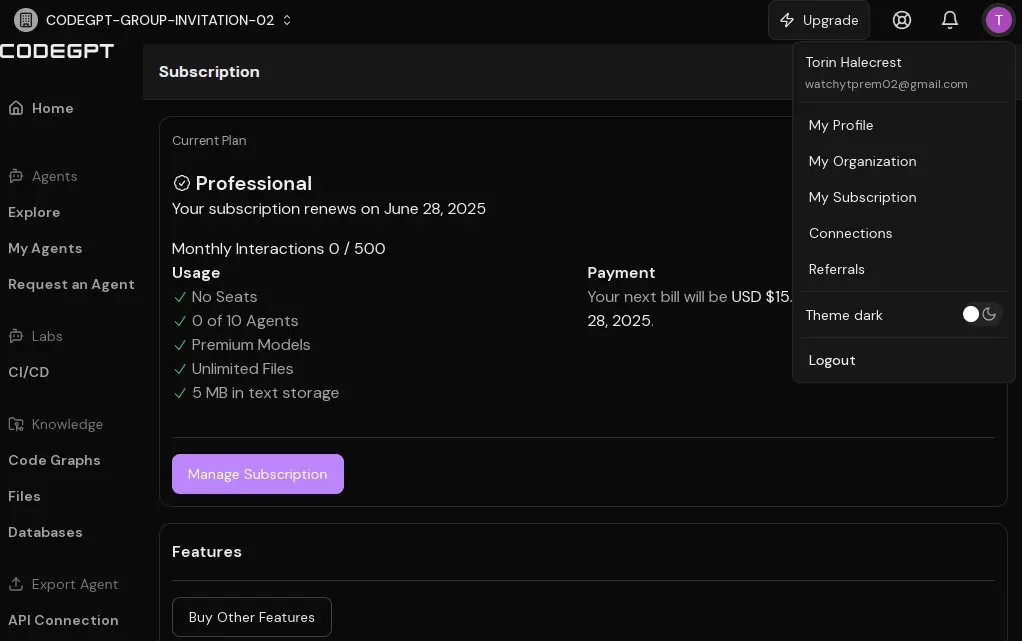Image resolution: width=1022 pixels, height=641 pixels.
Task: Click the Manage Subscription button
Action: [x=257, y=474]
